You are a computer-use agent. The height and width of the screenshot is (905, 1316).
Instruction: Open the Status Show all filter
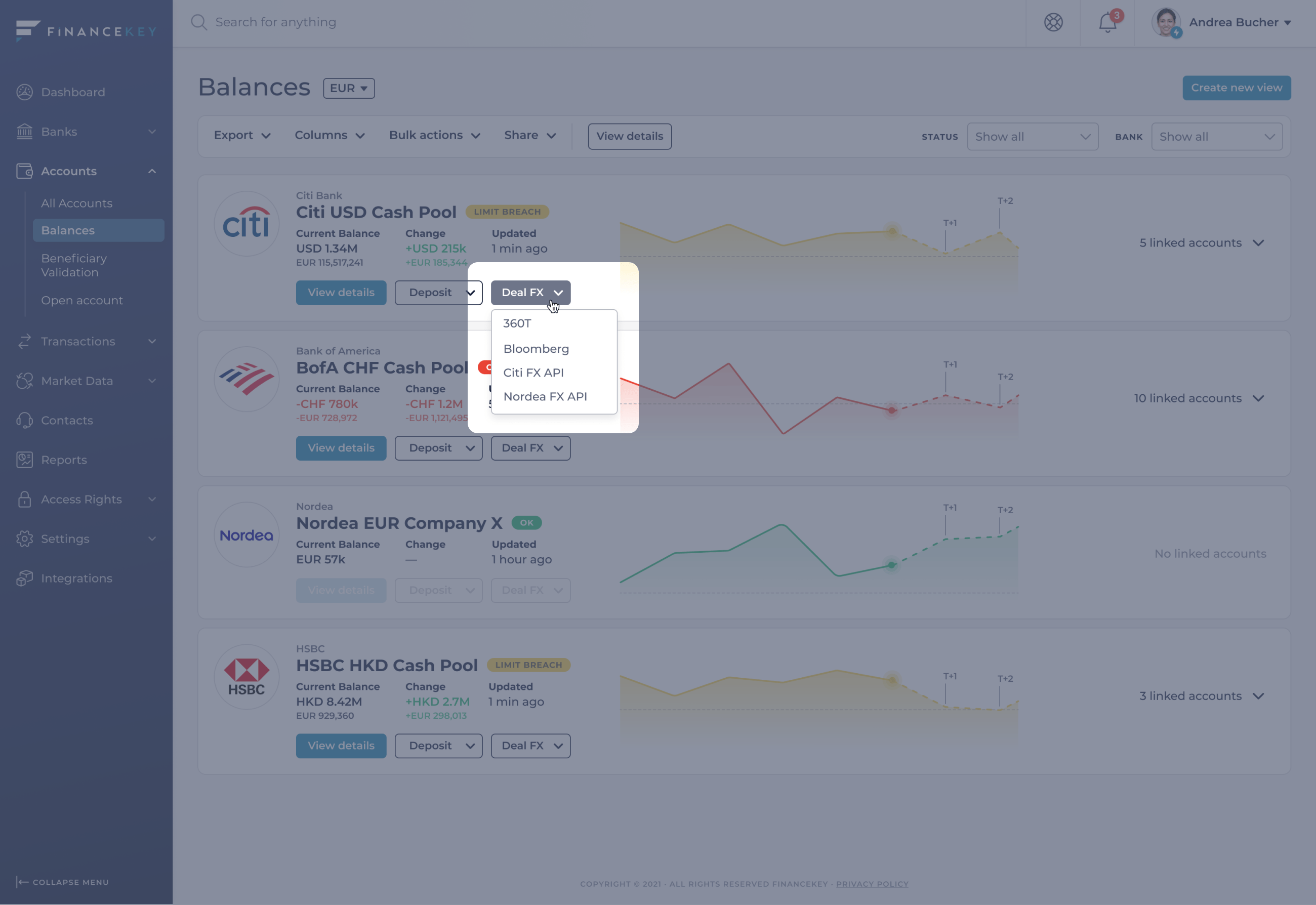pyautogui.click(x=1032, y=137)
